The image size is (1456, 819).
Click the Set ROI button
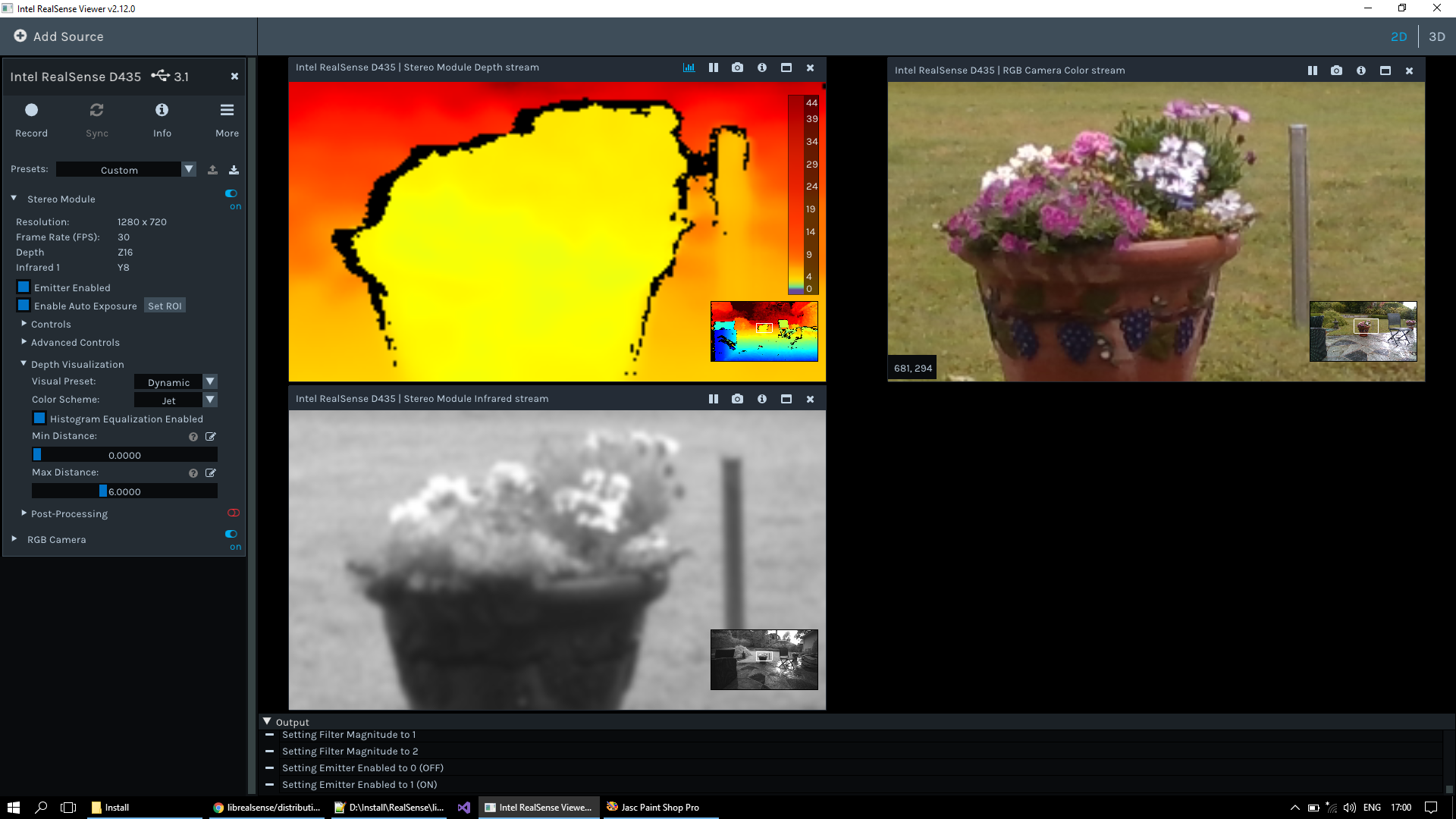point(165,306)
